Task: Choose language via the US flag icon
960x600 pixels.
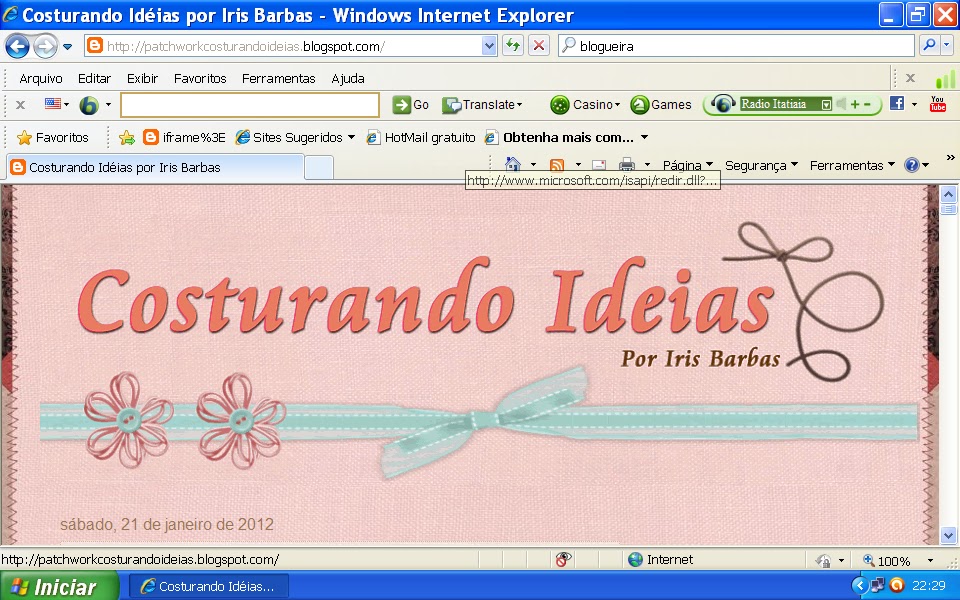Action: coord(53,104)
